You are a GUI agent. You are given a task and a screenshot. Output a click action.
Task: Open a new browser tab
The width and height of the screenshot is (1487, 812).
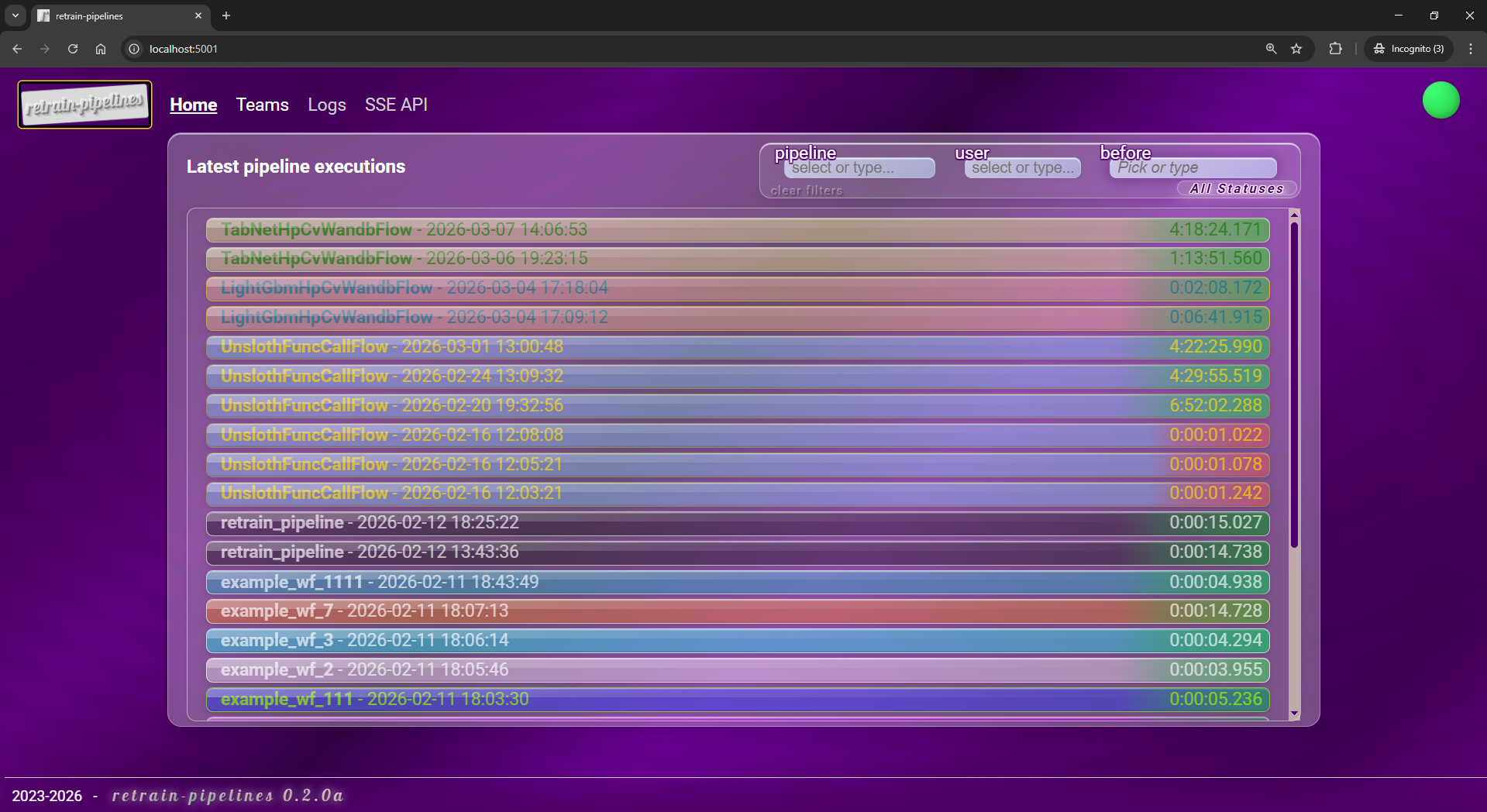226,15
